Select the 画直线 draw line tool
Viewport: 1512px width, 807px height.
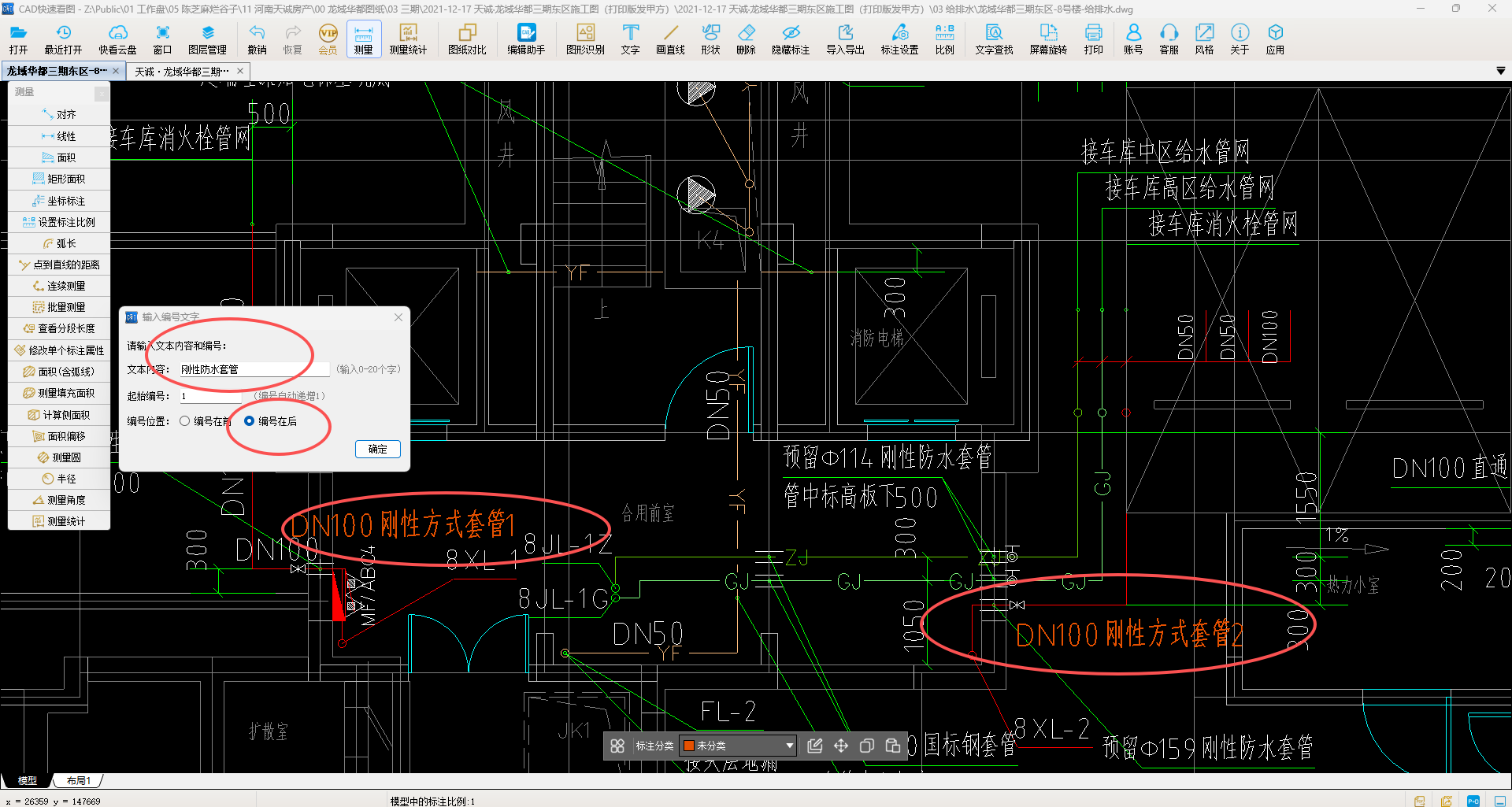tap(670, 39)
